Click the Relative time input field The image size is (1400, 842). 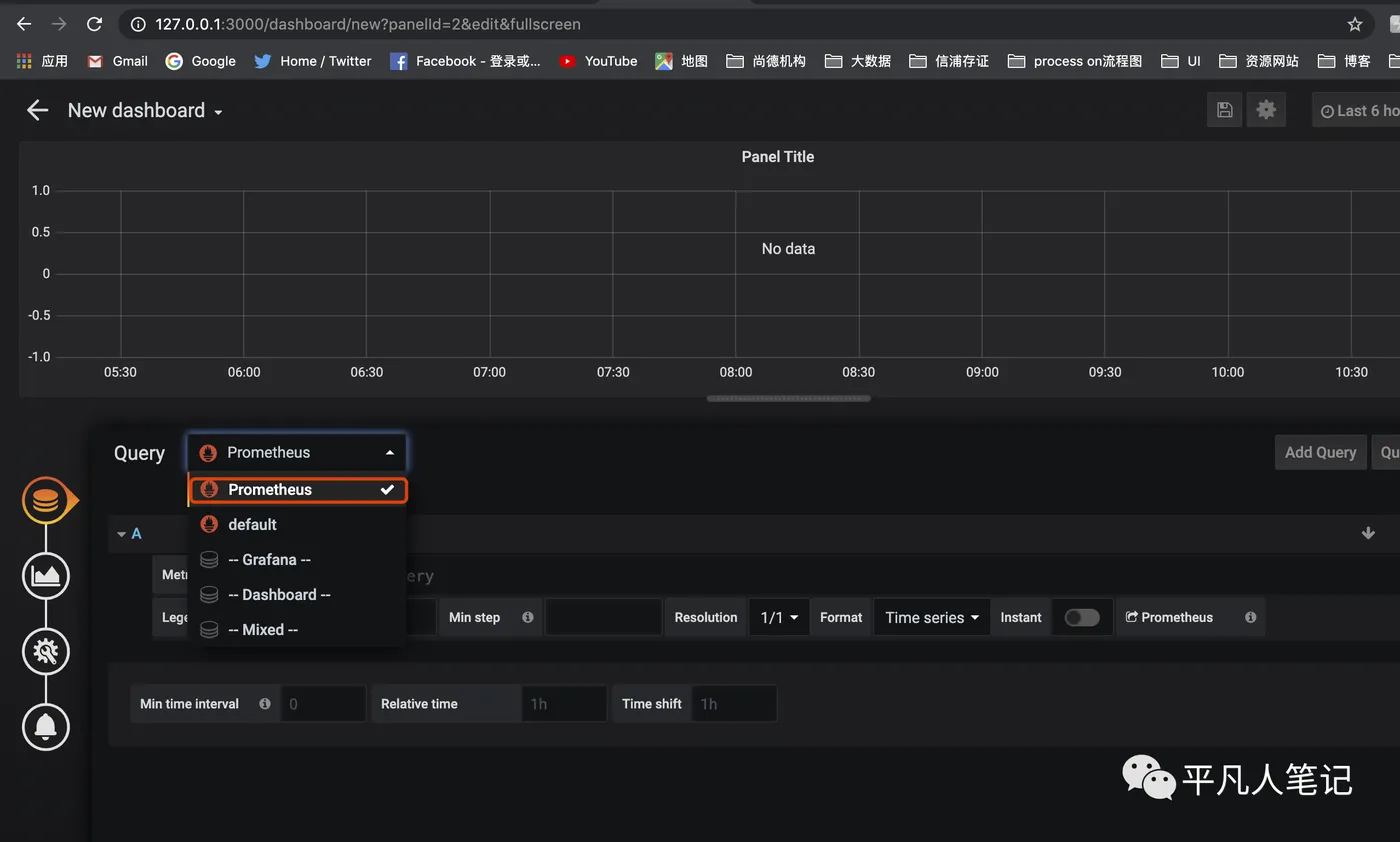coord(564,703)
